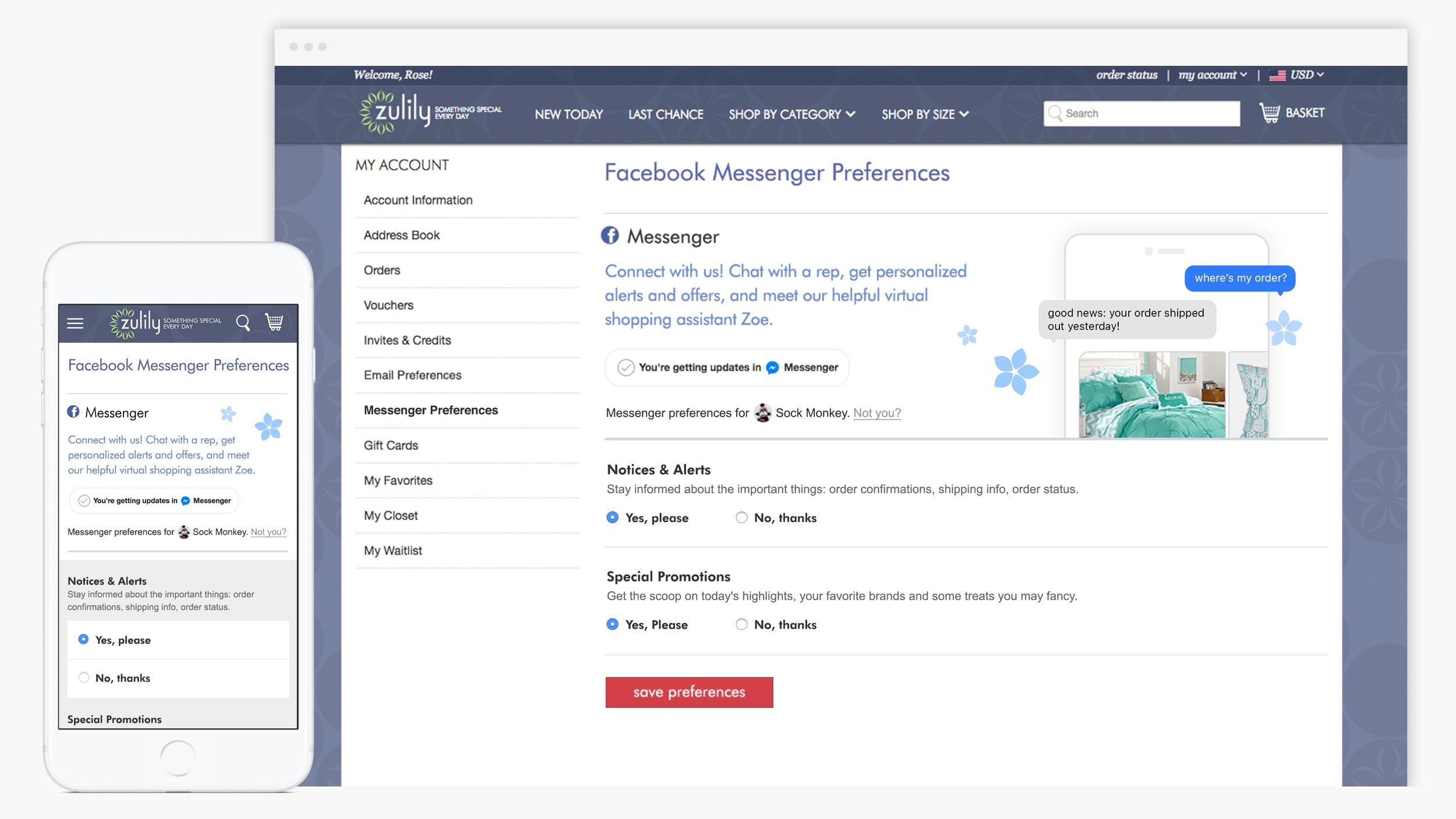
Task: Click the checkmark circle in desktop updates pill
Action: (625, 367)
